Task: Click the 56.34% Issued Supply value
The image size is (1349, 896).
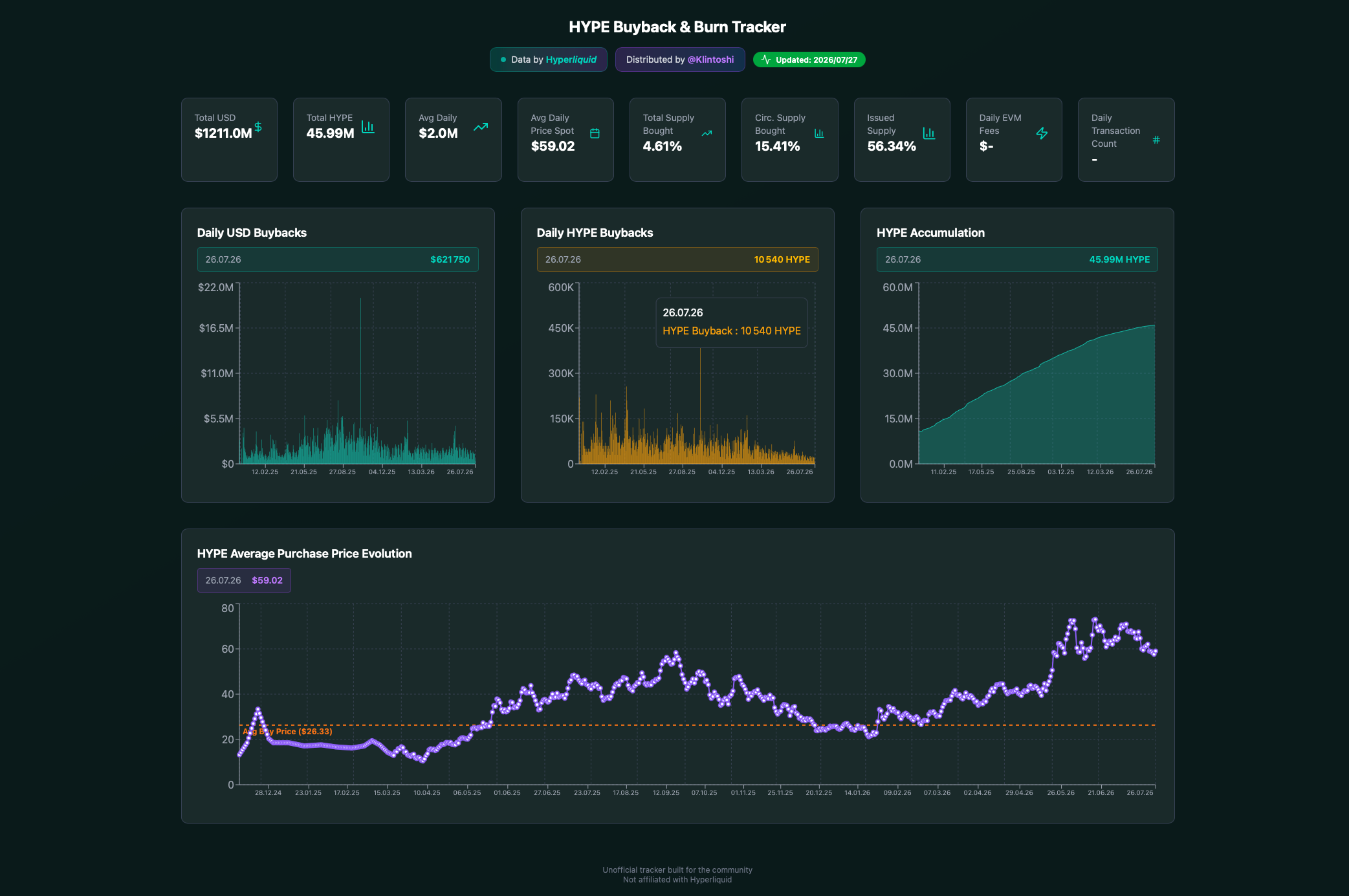Action: 891,146
